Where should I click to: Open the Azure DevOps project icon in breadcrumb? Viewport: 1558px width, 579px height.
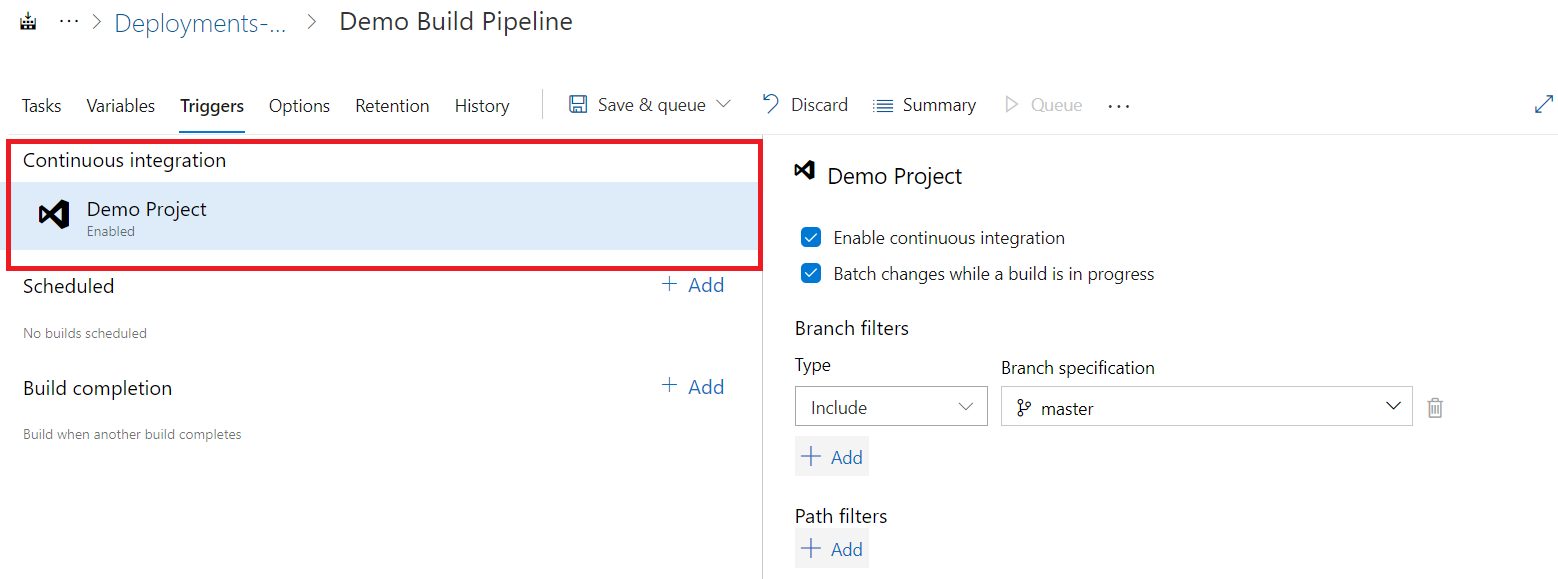point(28,21)
